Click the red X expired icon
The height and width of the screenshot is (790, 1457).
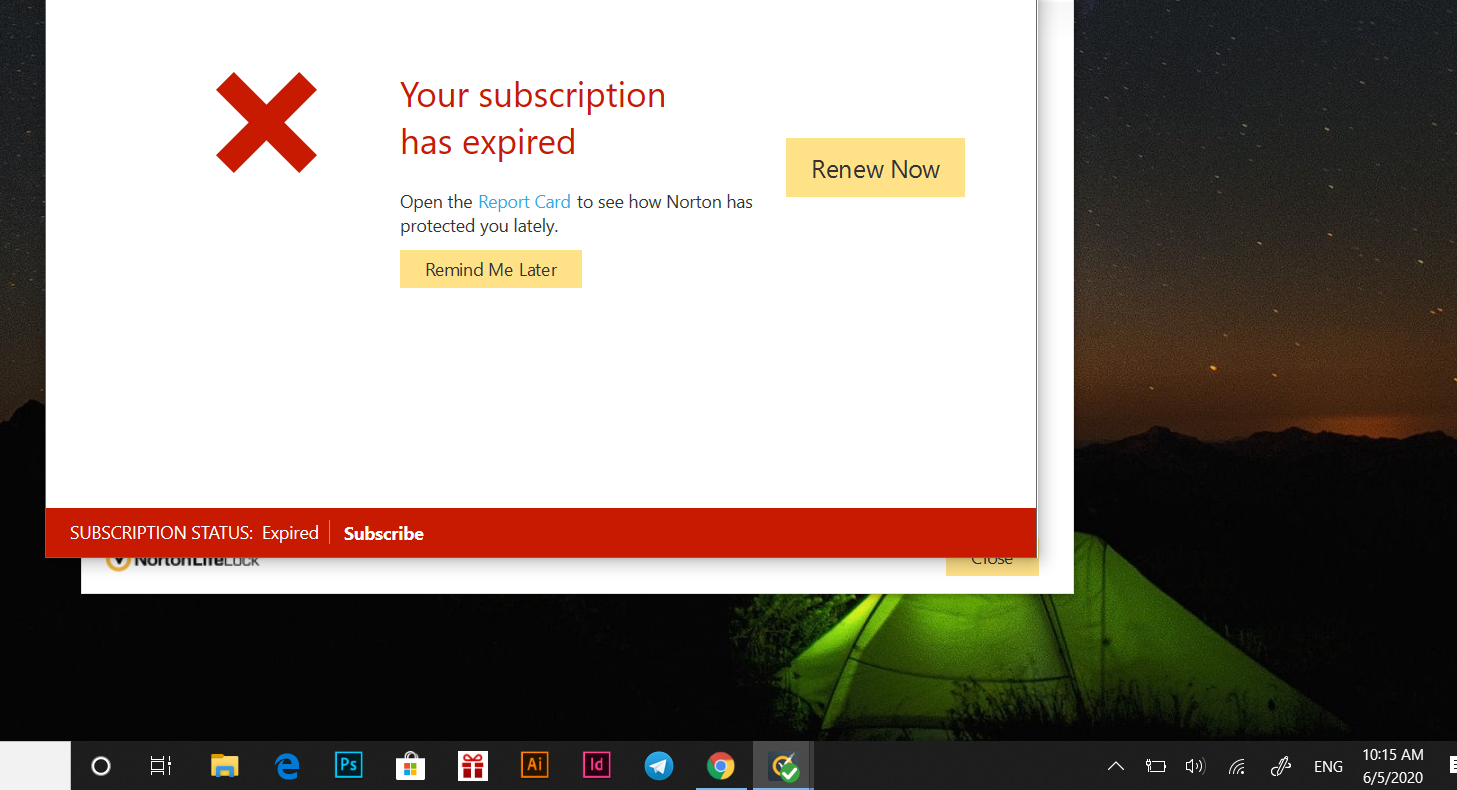pyautogui.click(x=266, y=122)
